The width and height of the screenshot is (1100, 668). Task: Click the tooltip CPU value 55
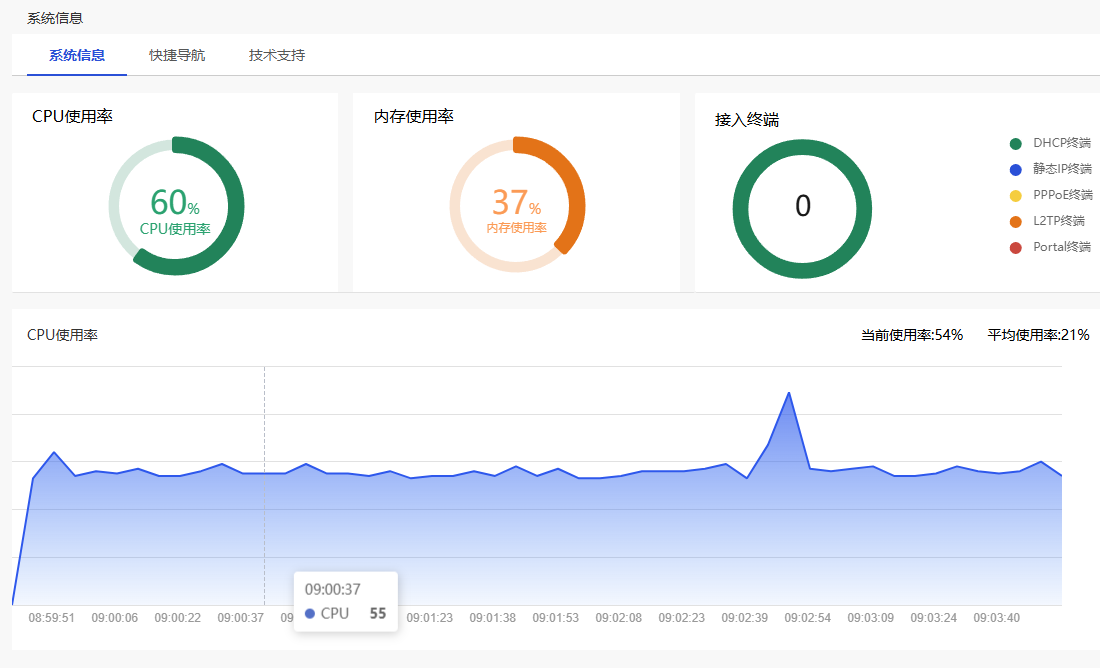coord(377,614)
